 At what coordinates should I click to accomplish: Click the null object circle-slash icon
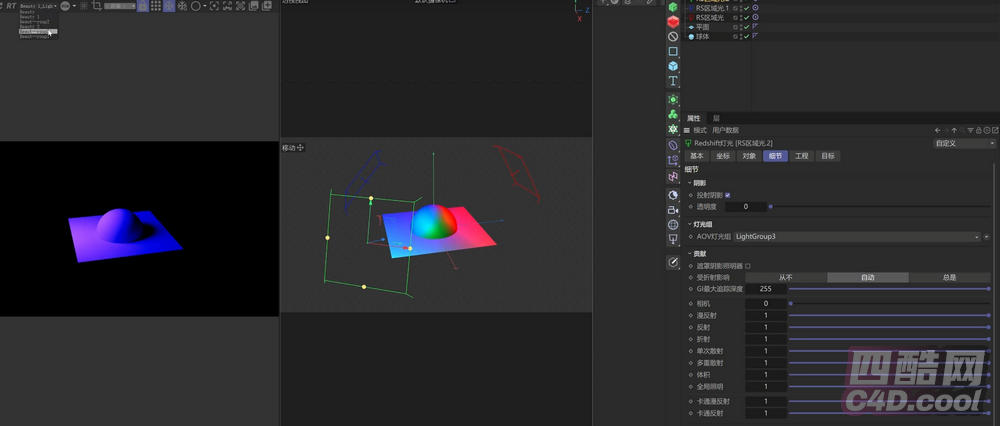click(673, 36)
